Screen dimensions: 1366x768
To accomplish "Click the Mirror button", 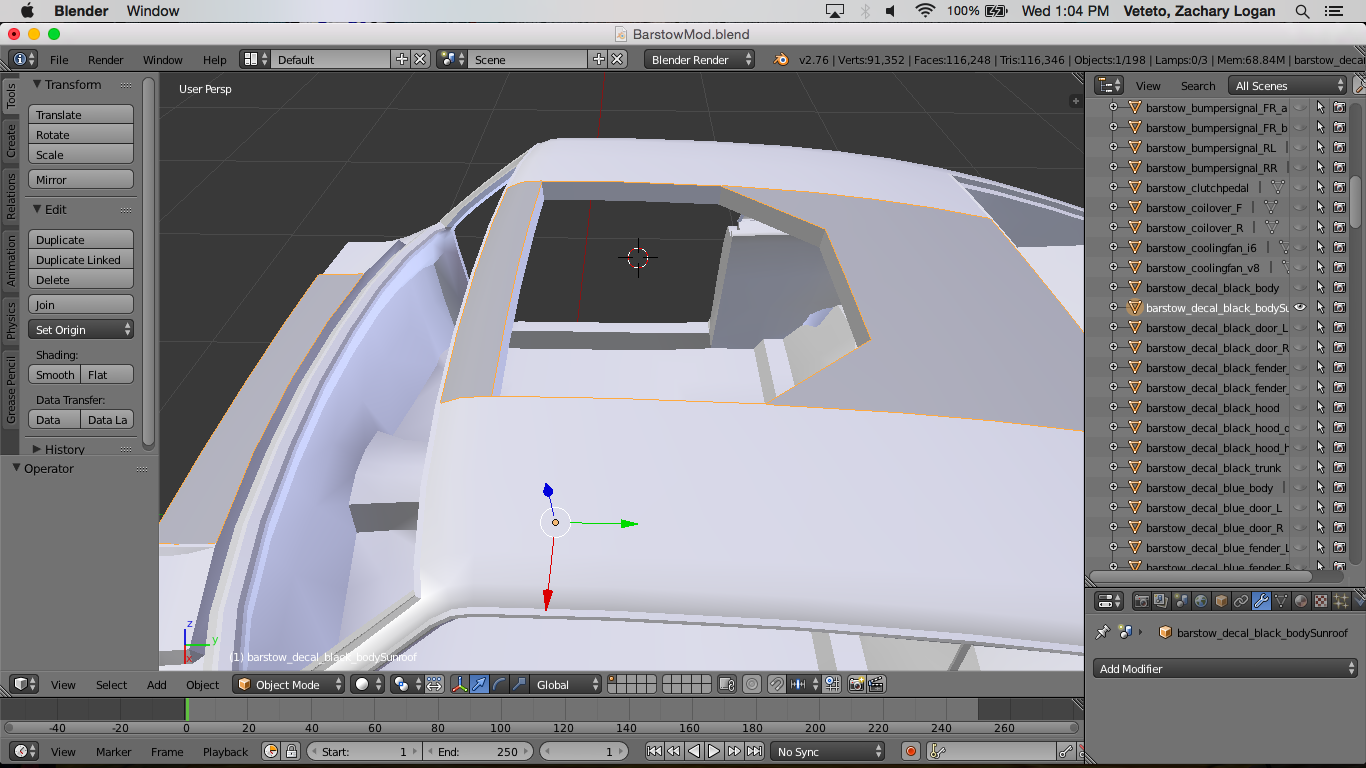I will click(81, 179).
